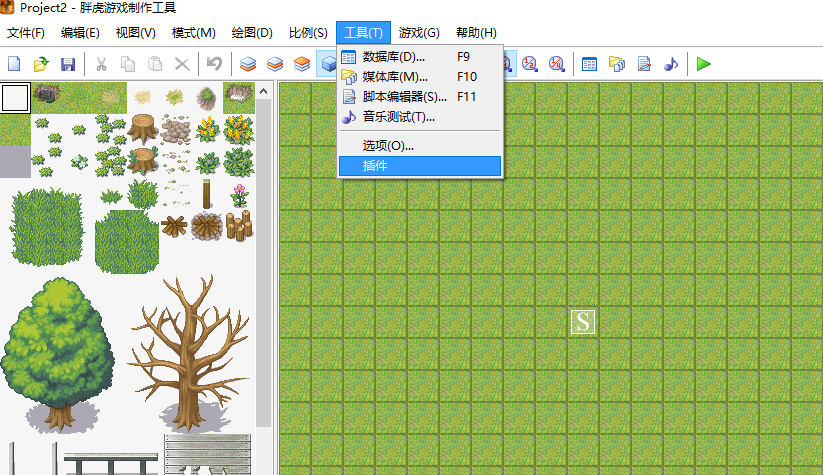Click tileset scrollbar up arrow
Screen dimensions: 823x475
pyautogui.click(x=263, y=91)
